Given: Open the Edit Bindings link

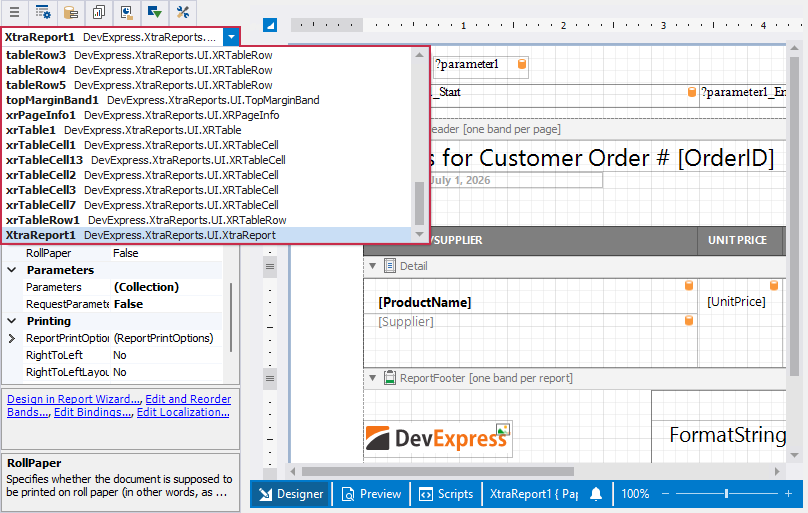Looking at the screenshot, I should pyautogui.click(x=93, y=413).
